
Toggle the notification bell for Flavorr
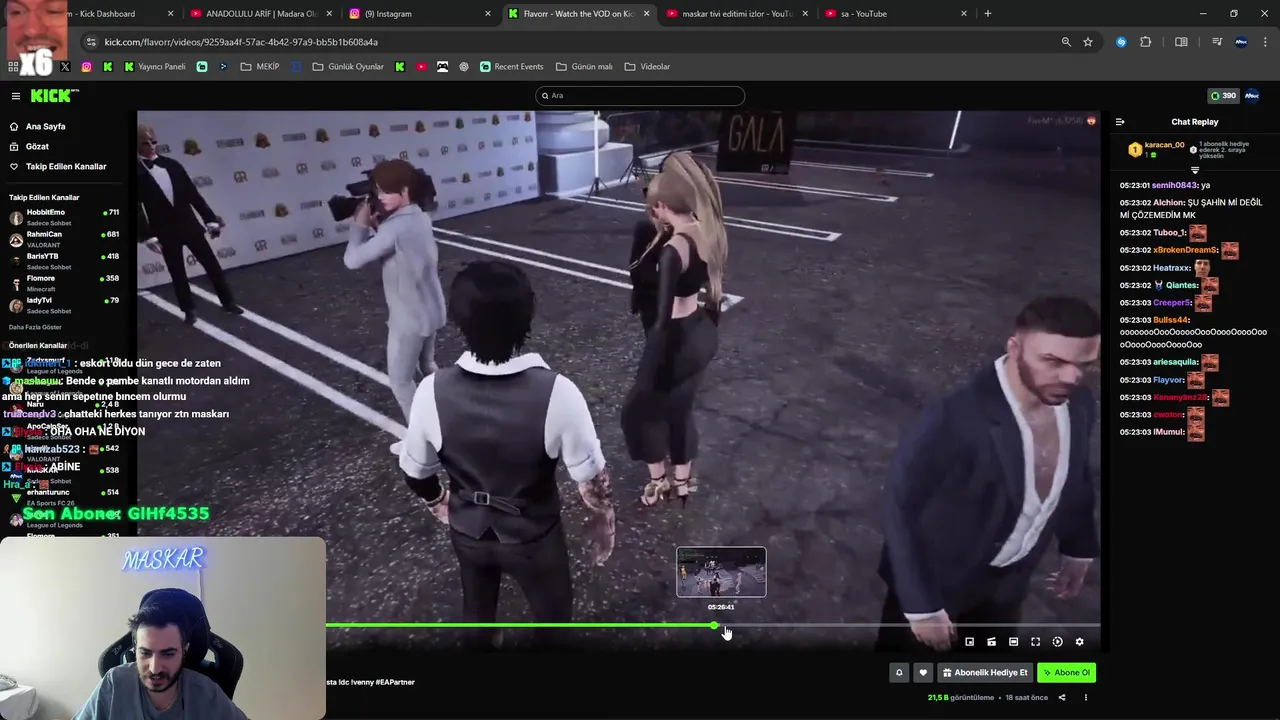(899, 673)
